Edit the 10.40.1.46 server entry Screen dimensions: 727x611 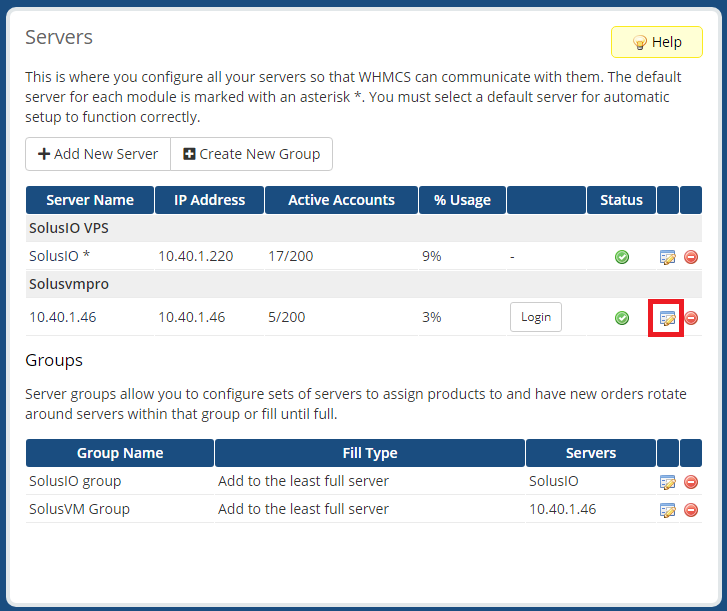(x=667, y=318)
